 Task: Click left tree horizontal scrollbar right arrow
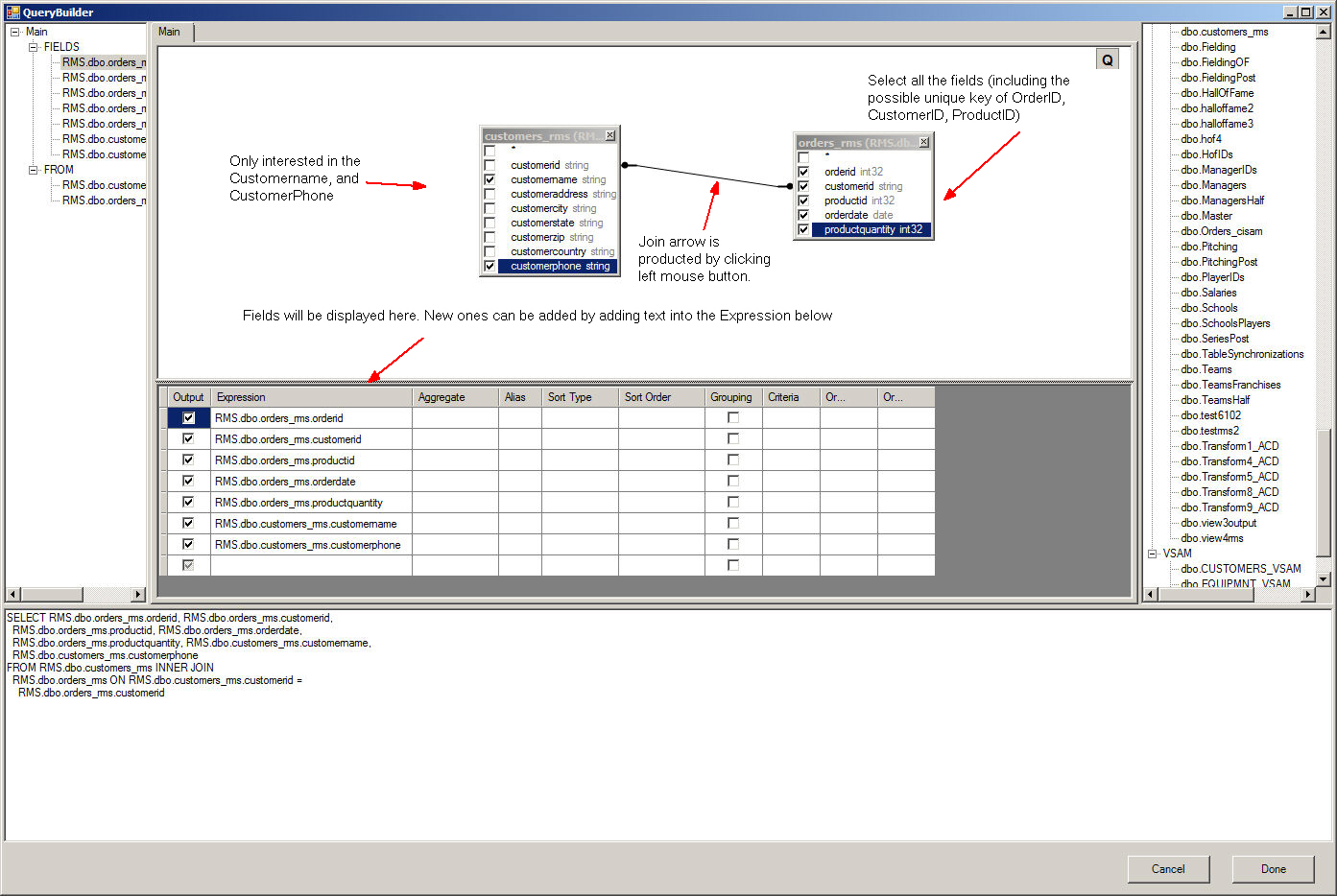point(138,595)
